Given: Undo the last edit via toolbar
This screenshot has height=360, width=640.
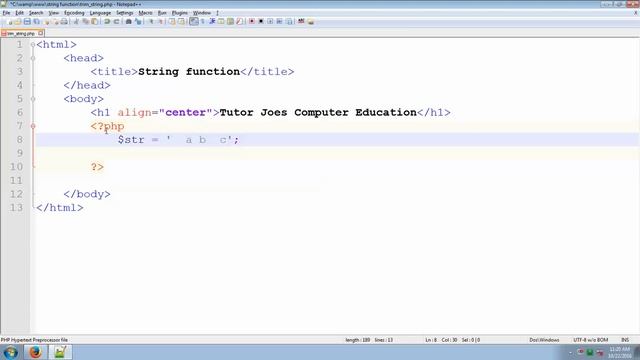Looking at the screenshot, I should pyautogui.click(x=107, y=21).
